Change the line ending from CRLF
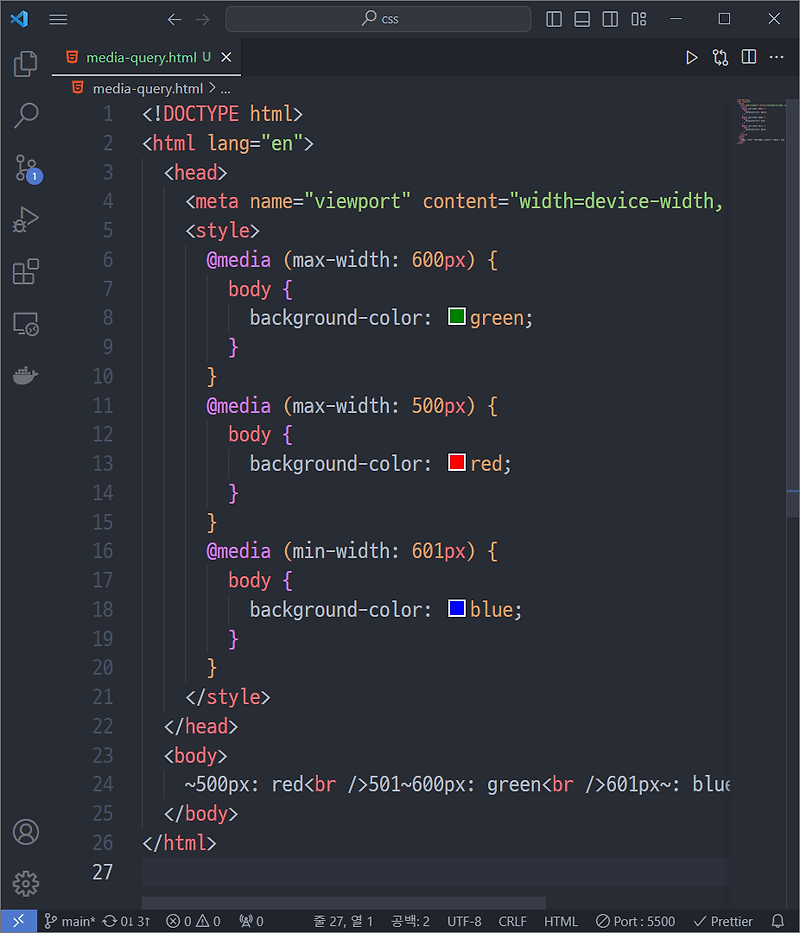The width and height of the screenshot is (800, 933). [x=512, y=921]
